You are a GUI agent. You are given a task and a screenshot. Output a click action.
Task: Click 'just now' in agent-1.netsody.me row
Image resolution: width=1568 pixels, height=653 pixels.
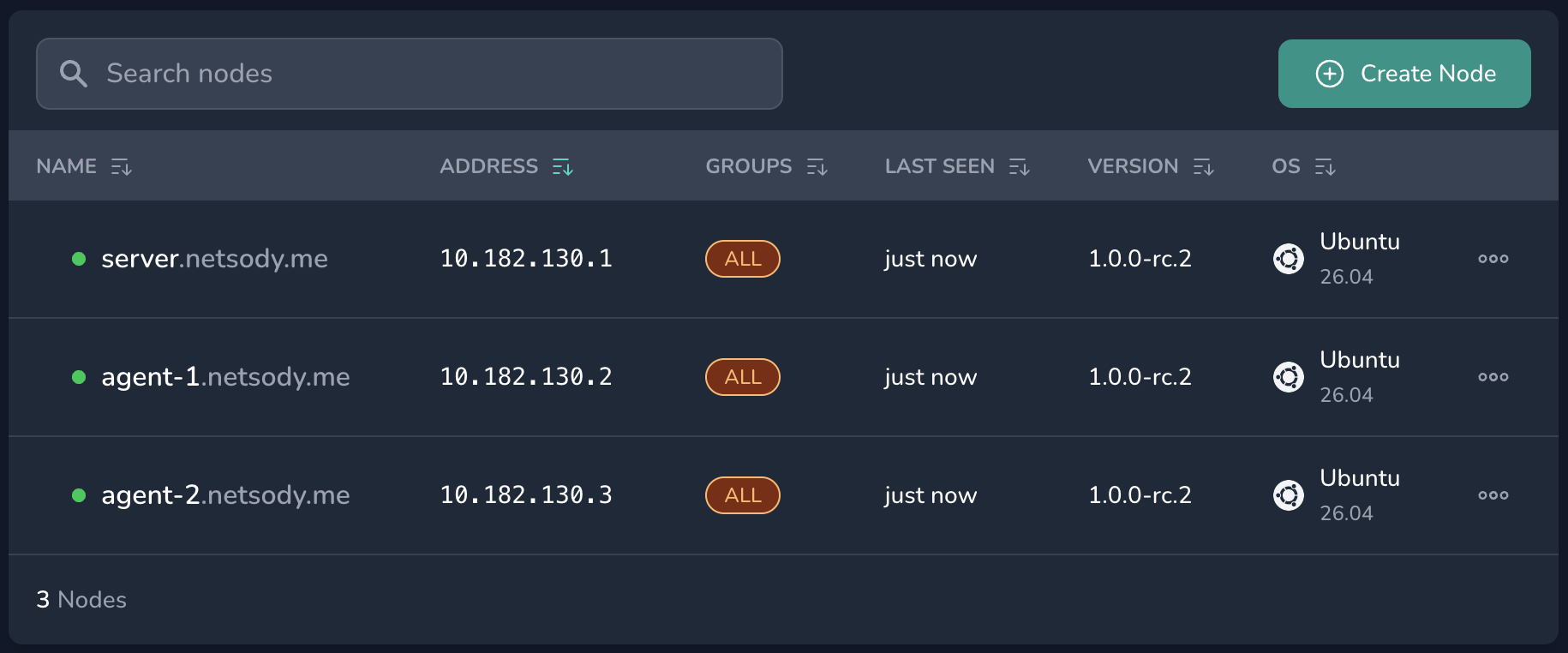point(931,378)
